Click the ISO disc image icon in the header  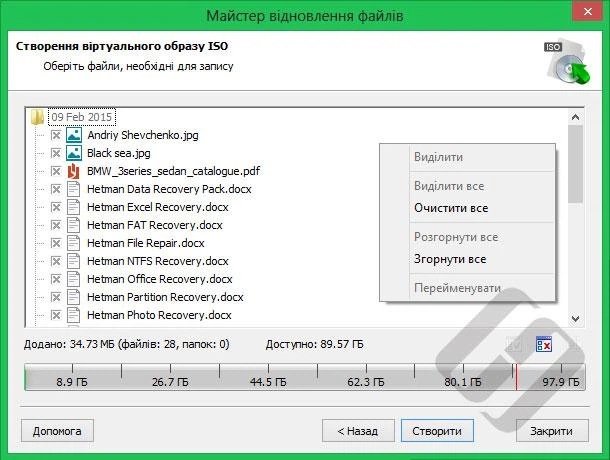click(568, 62)
